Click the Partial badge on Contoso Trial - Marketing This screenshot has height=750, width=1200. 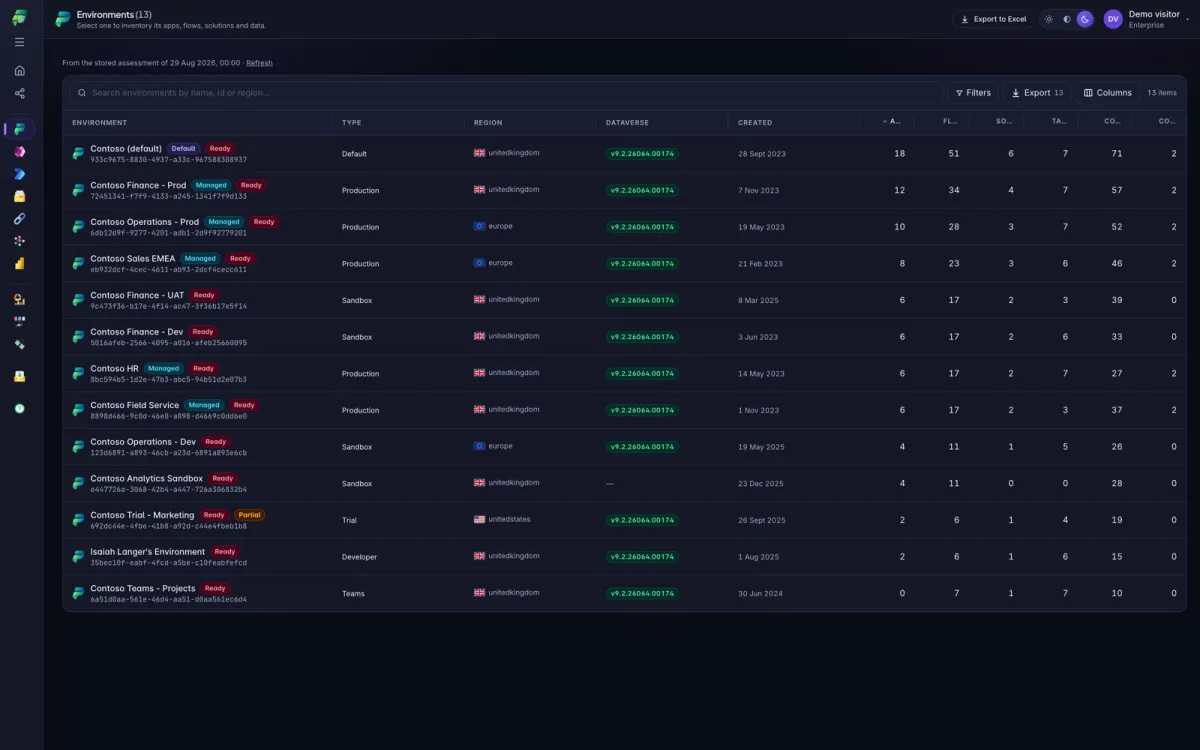point(250,515)
